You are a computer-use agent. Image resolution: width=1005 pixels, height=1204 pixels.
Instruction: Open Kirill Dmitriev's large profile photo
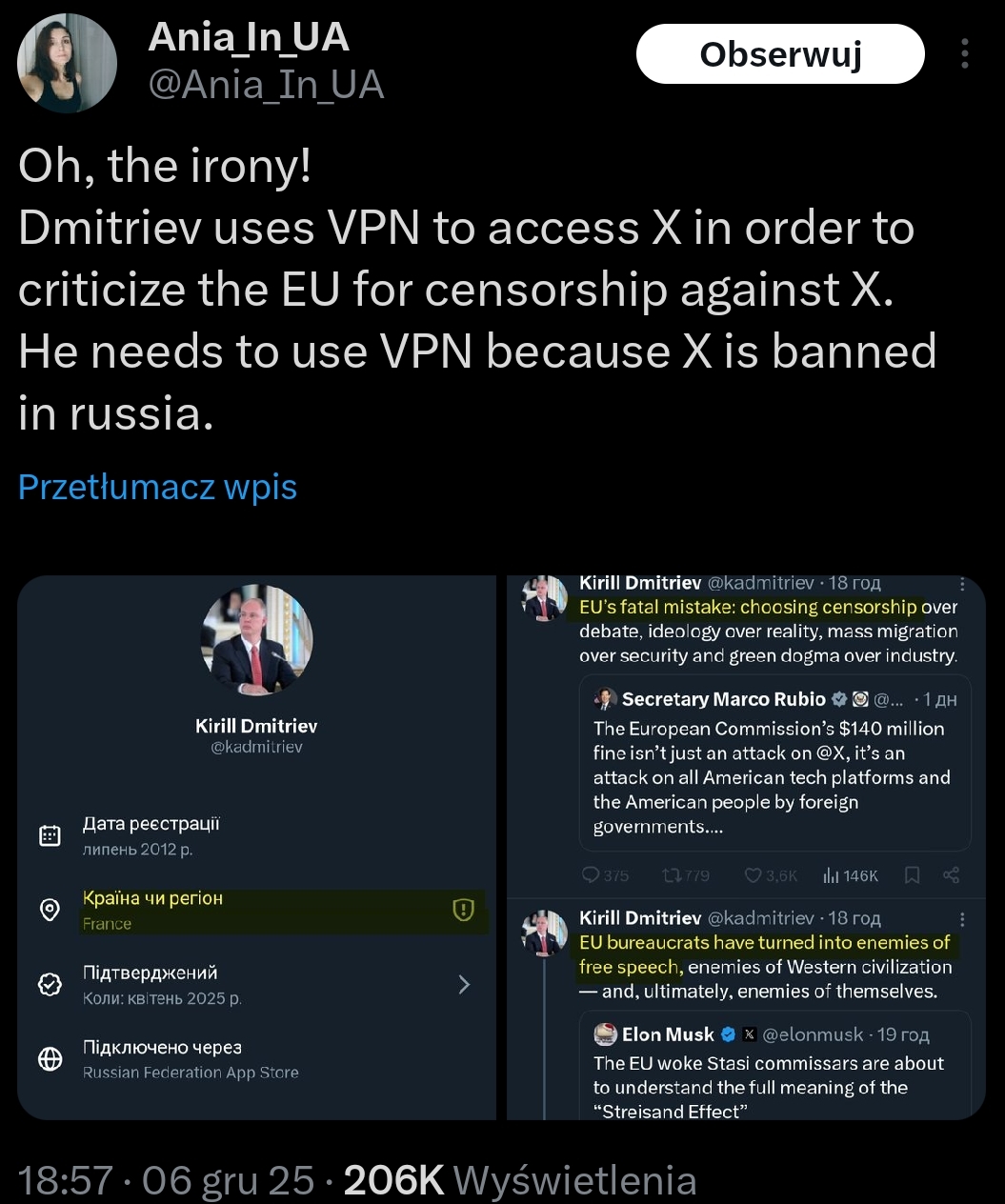pos(256,639)
